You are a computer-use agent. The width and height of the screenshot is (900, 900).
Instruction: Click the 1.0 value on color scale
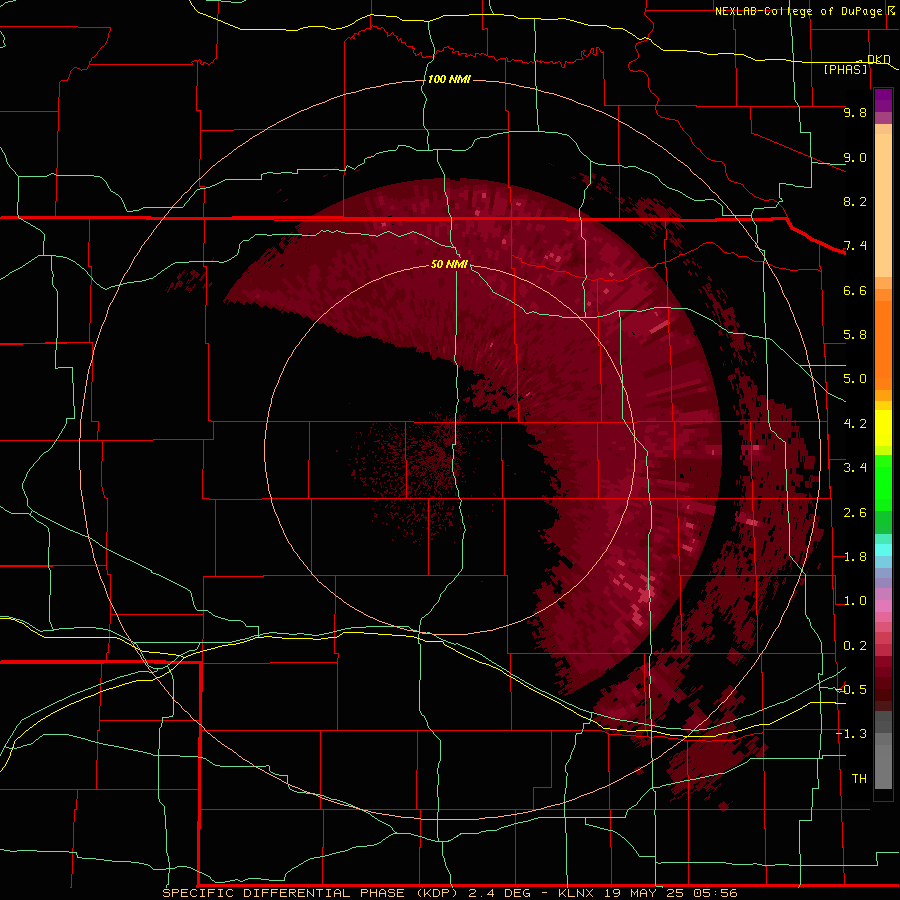pos(855,601)
